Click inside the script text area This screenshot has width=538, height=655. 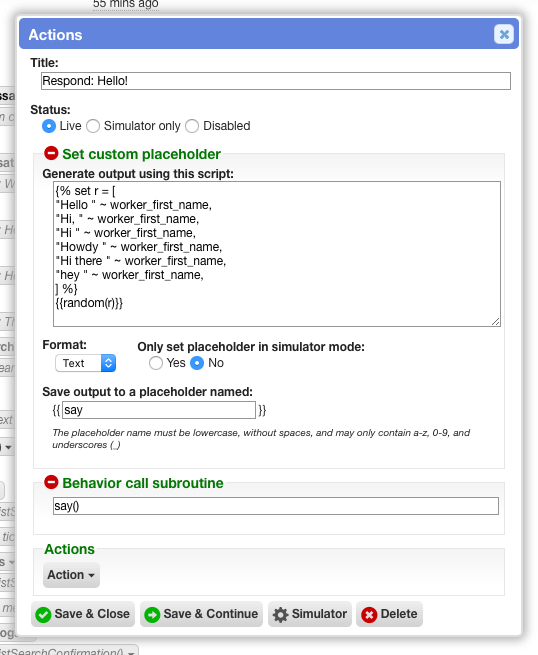click(x=277, y=254)
